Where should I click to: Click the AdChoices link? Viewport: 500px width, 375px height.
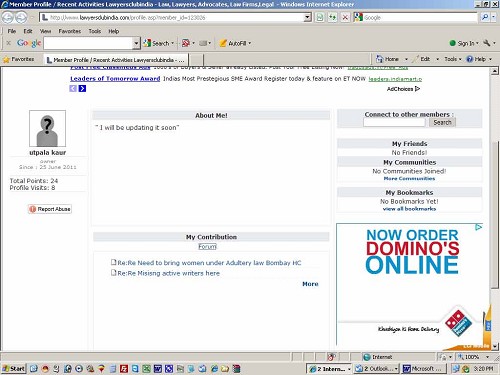click(403, 89)
